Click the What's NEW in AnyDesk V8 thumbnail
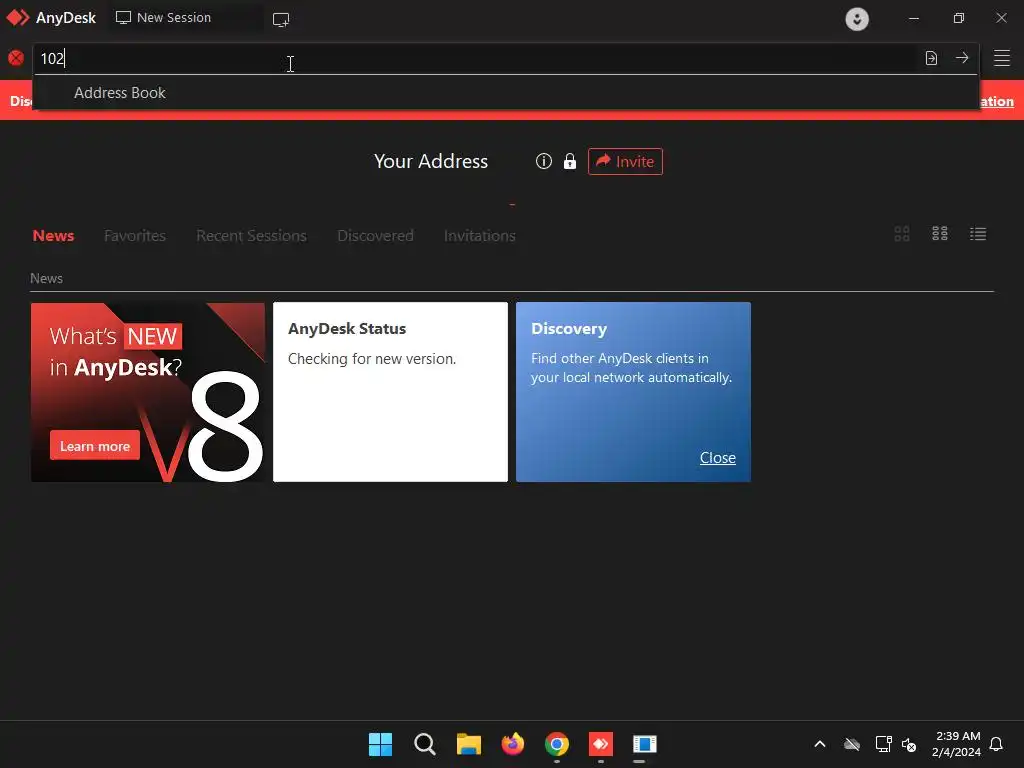The width and height of the screenshot is (1024, 768). tap(148, 392)
